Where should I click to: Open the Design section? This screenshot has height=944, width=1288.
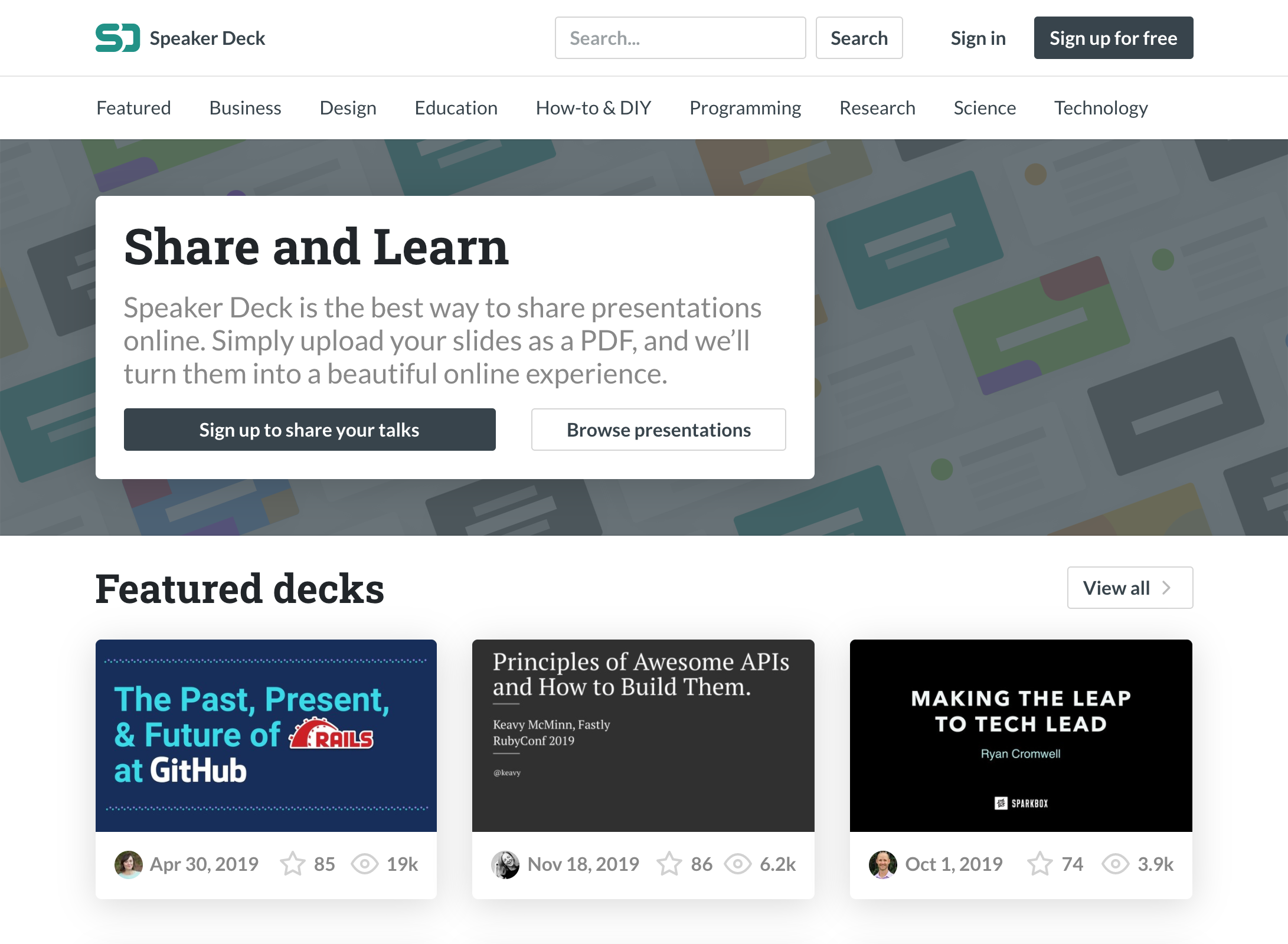(348, 107)
